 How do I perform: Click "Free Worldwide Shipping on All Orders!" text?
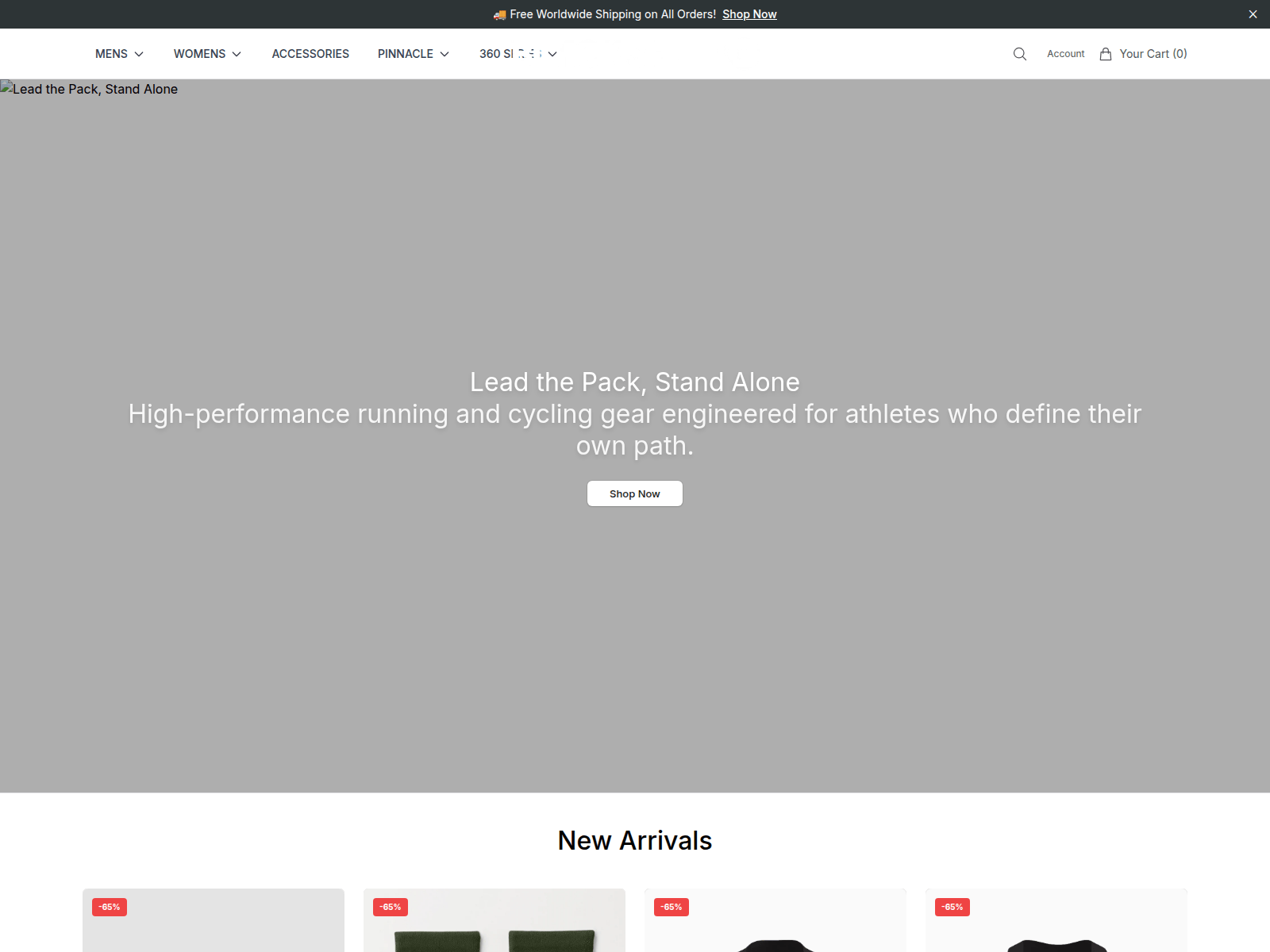click(x=613, y=14)
